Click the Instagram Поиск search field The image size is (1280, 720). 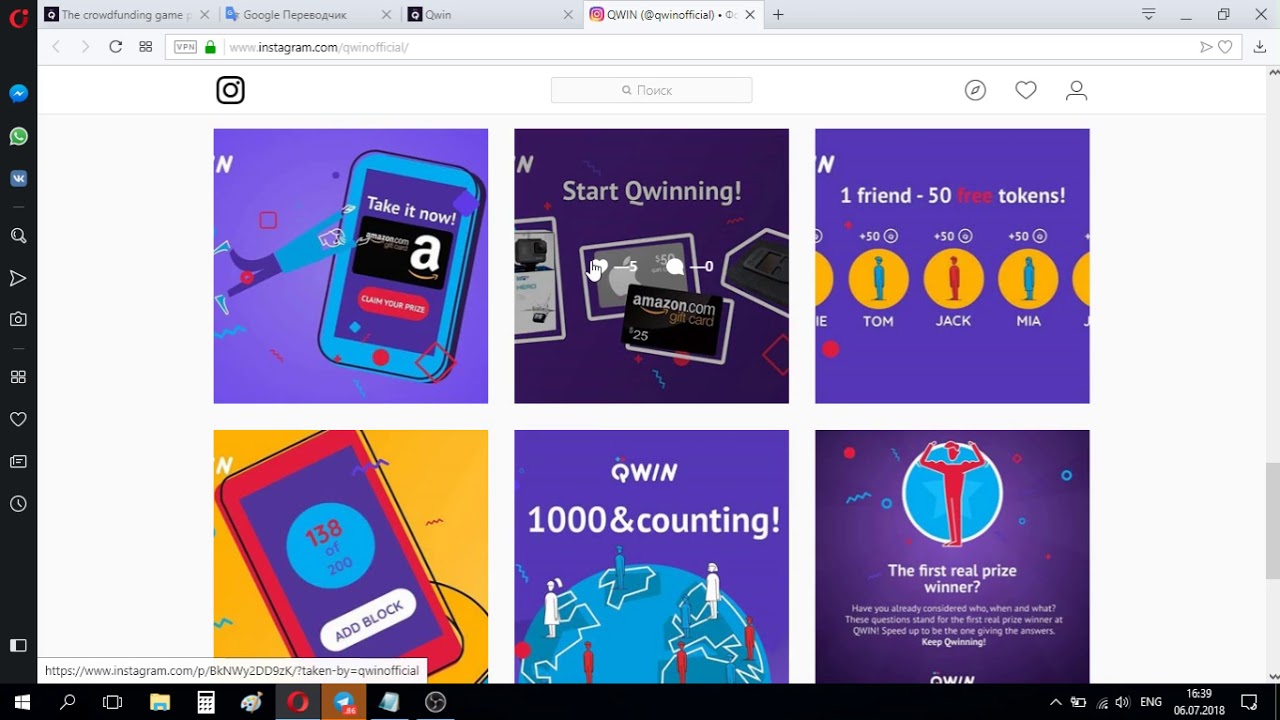coord(651,90)
